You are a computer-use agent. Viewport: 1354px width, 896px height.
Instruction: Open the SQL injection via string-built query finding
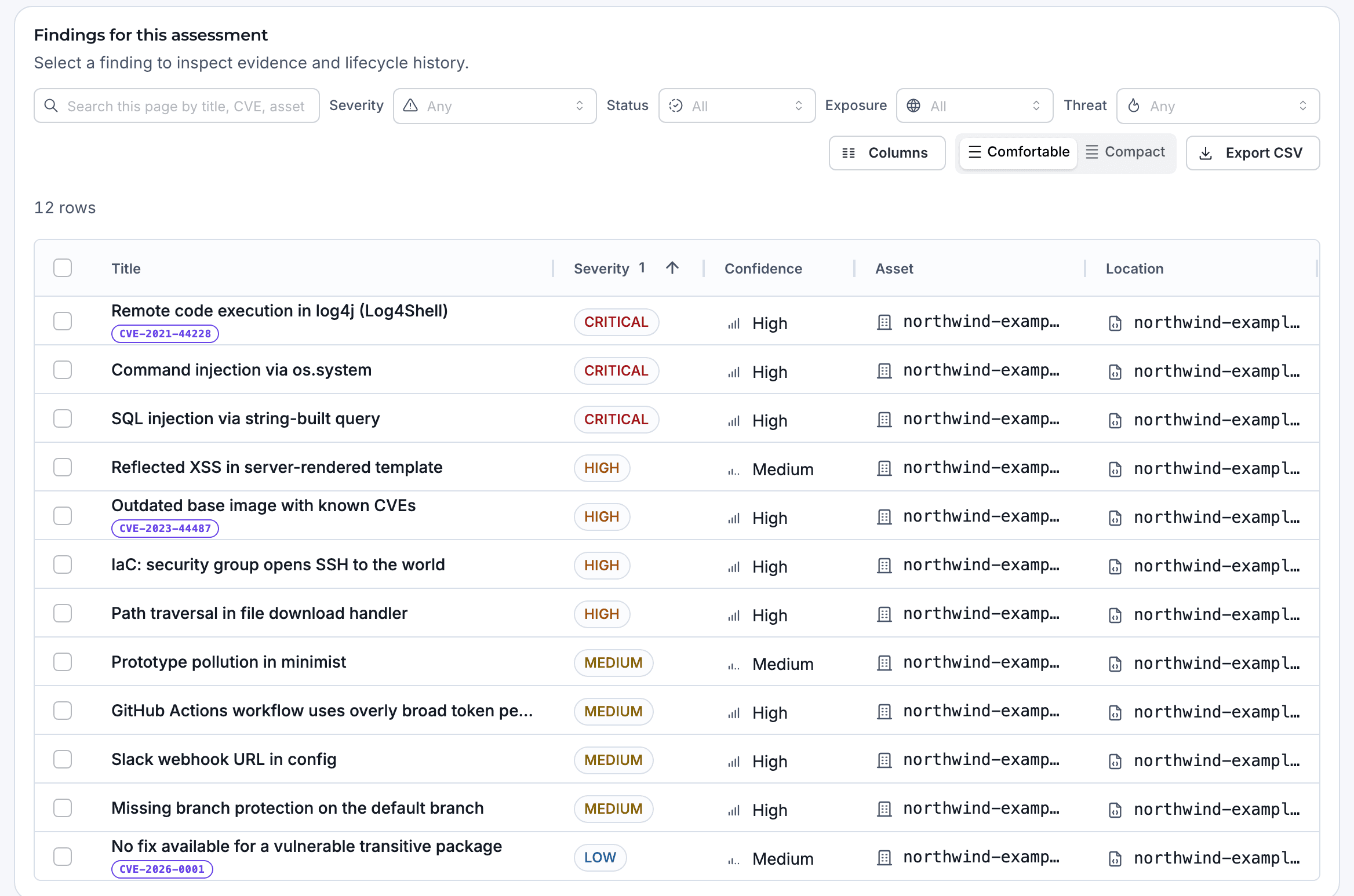click(x=246, y=418)
